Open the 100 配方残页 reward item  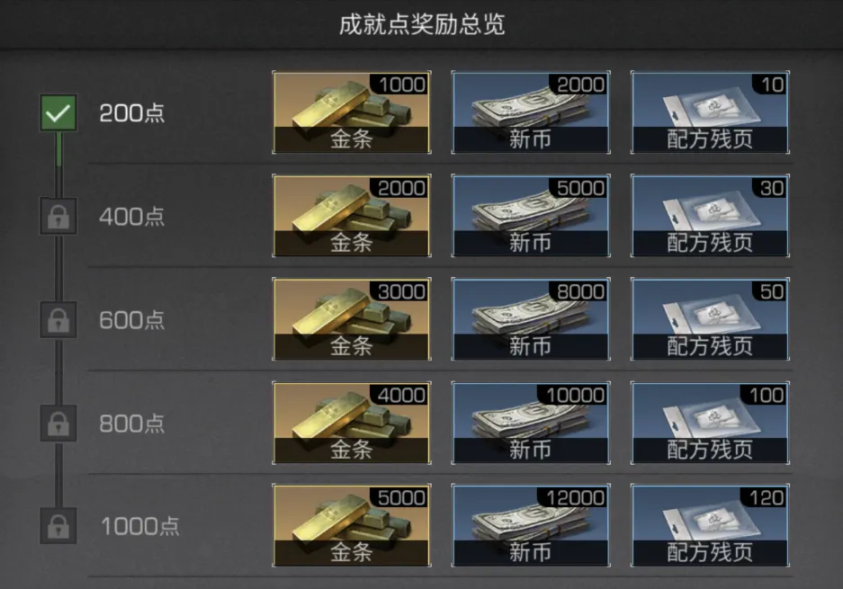click(710, 423)
